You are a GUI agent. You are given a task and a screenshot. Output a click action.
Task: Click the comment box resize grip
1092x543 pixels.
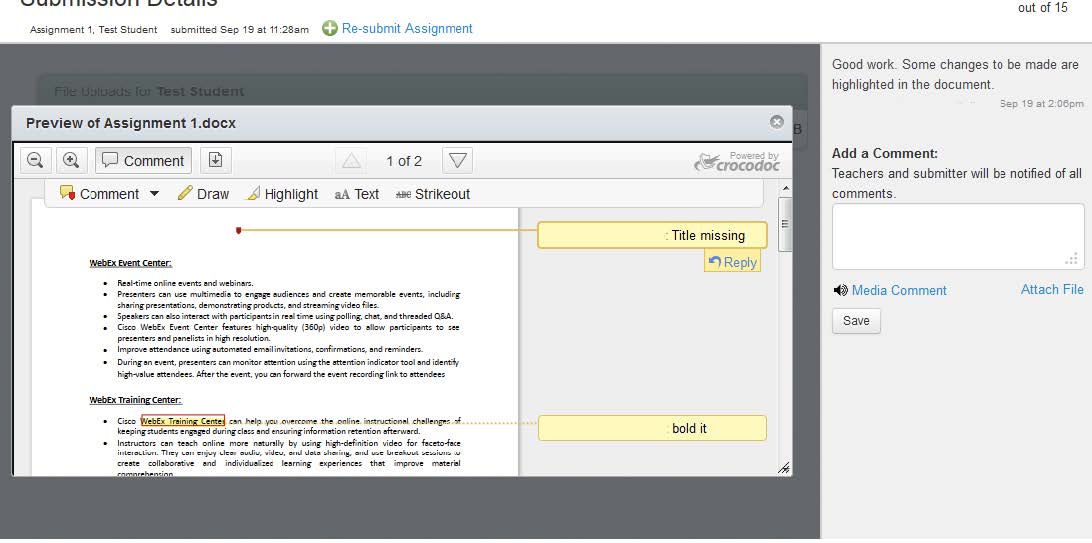click(1072, 259)
